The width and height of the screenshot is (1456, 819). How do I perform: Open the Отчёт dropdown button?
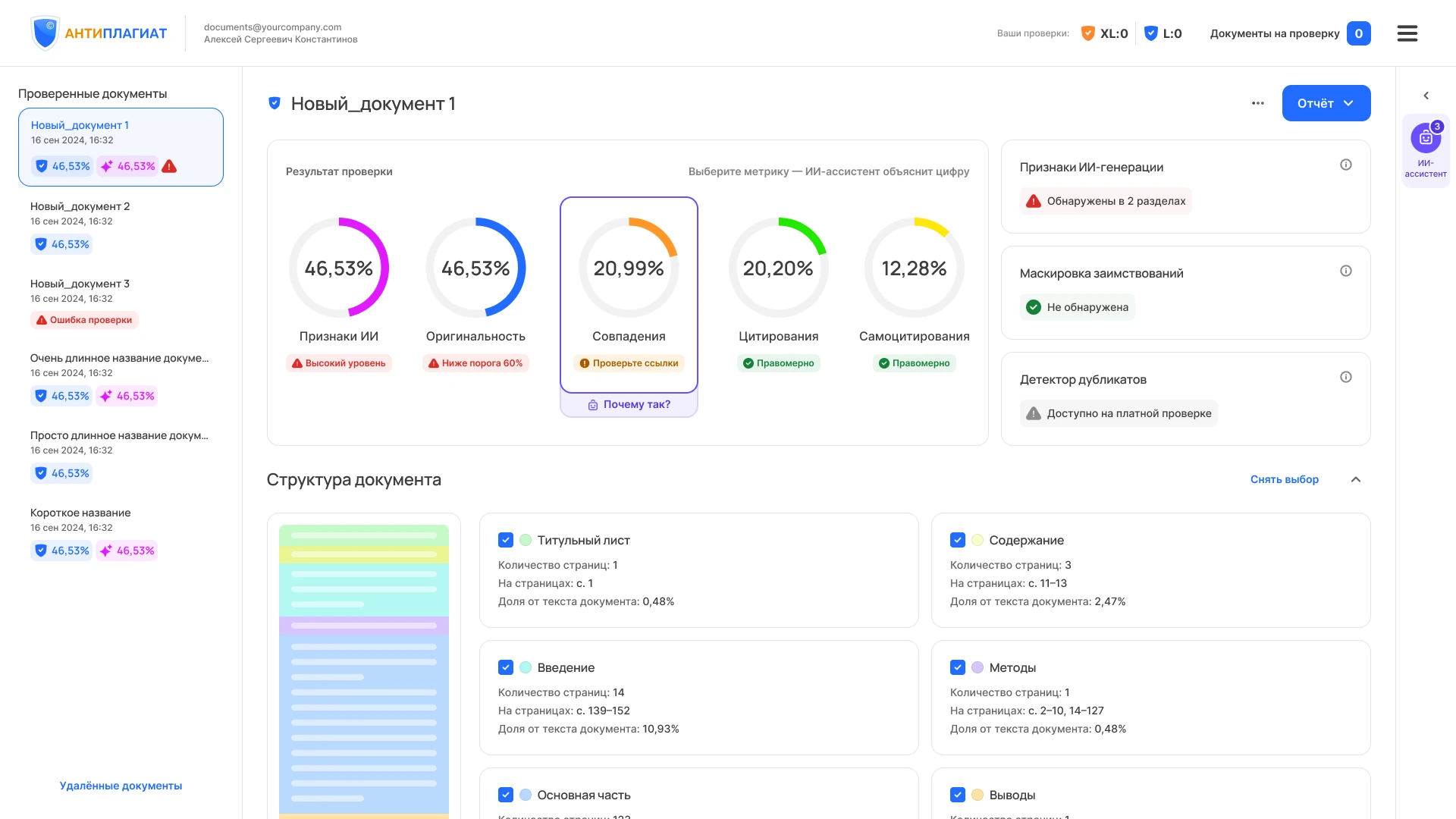1326,103
